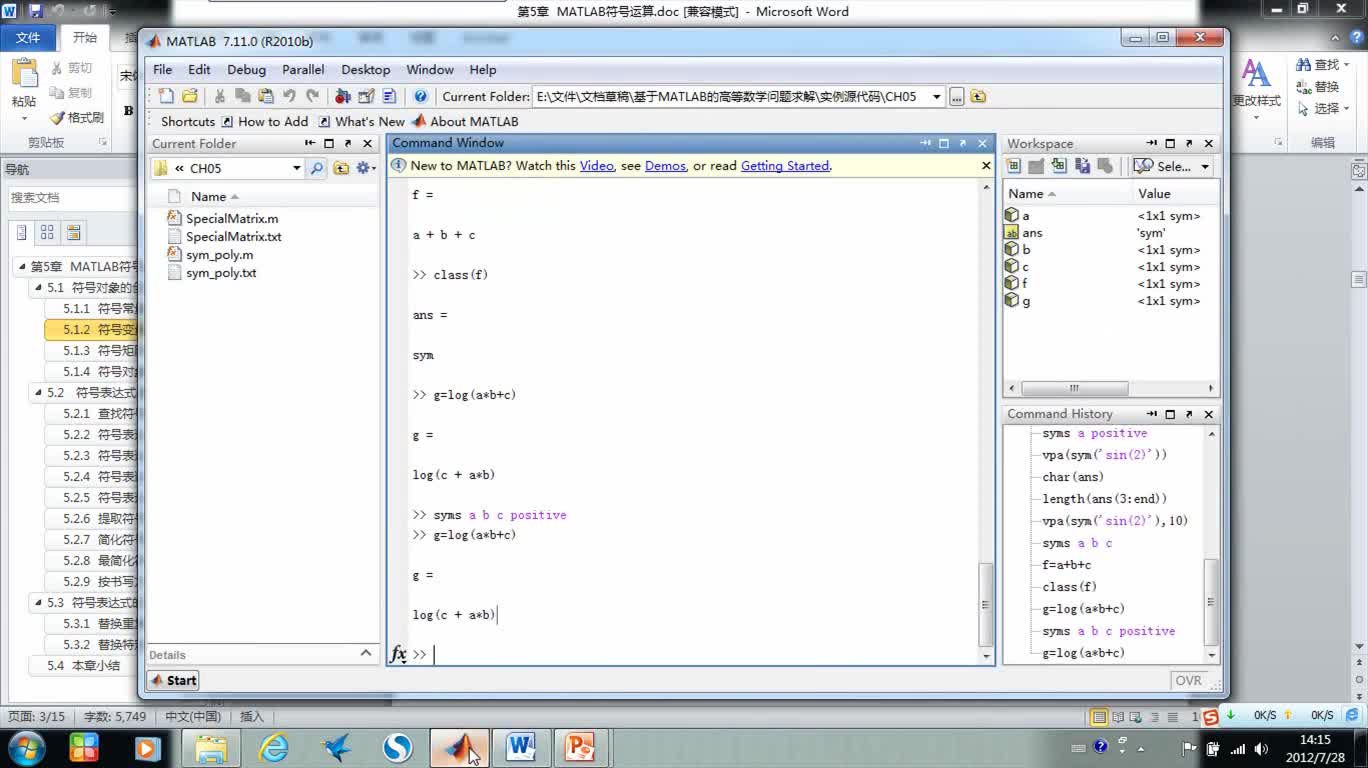The width and height of the screenshot is (1368, 768).
Task: Follow the Demos link in the info bar
Action: coord(665,166)
